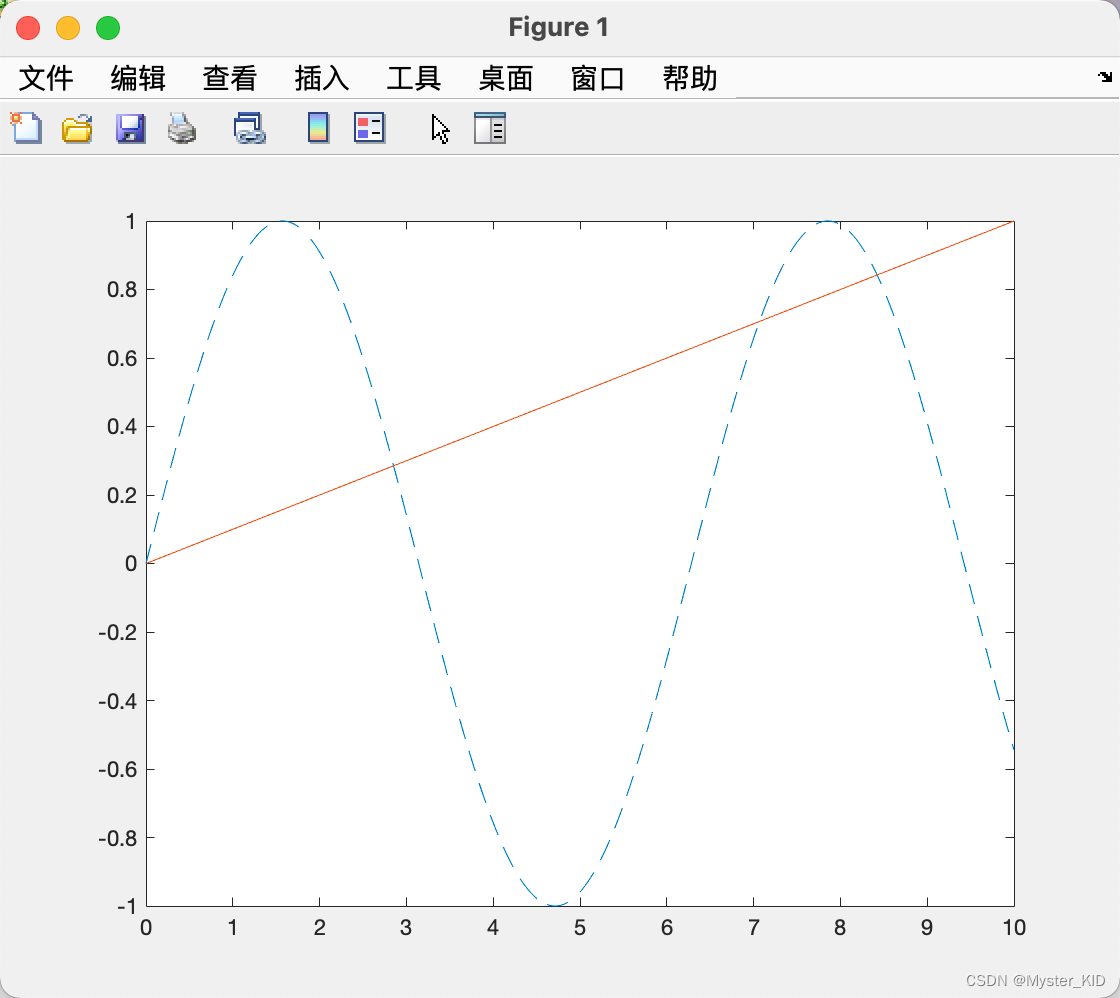Click the green full-screen window button
Image resolution: width=1120 pixels, height=998 pixels.
point(108,28)
